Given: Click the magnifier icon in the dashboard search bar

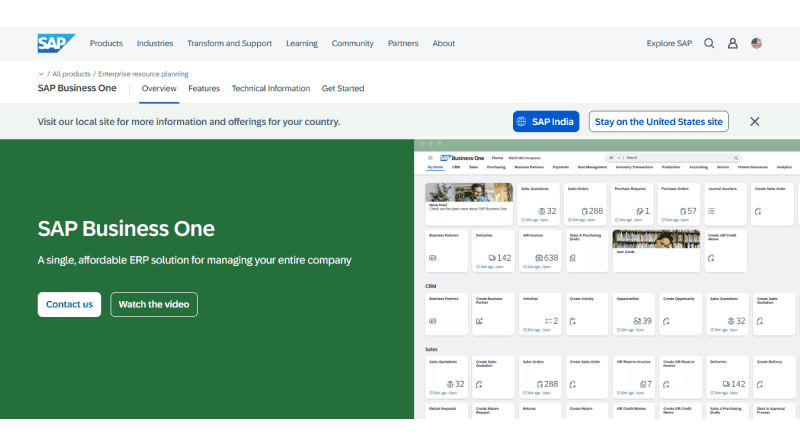Looking at the screenshot, I should pos(736,158).
